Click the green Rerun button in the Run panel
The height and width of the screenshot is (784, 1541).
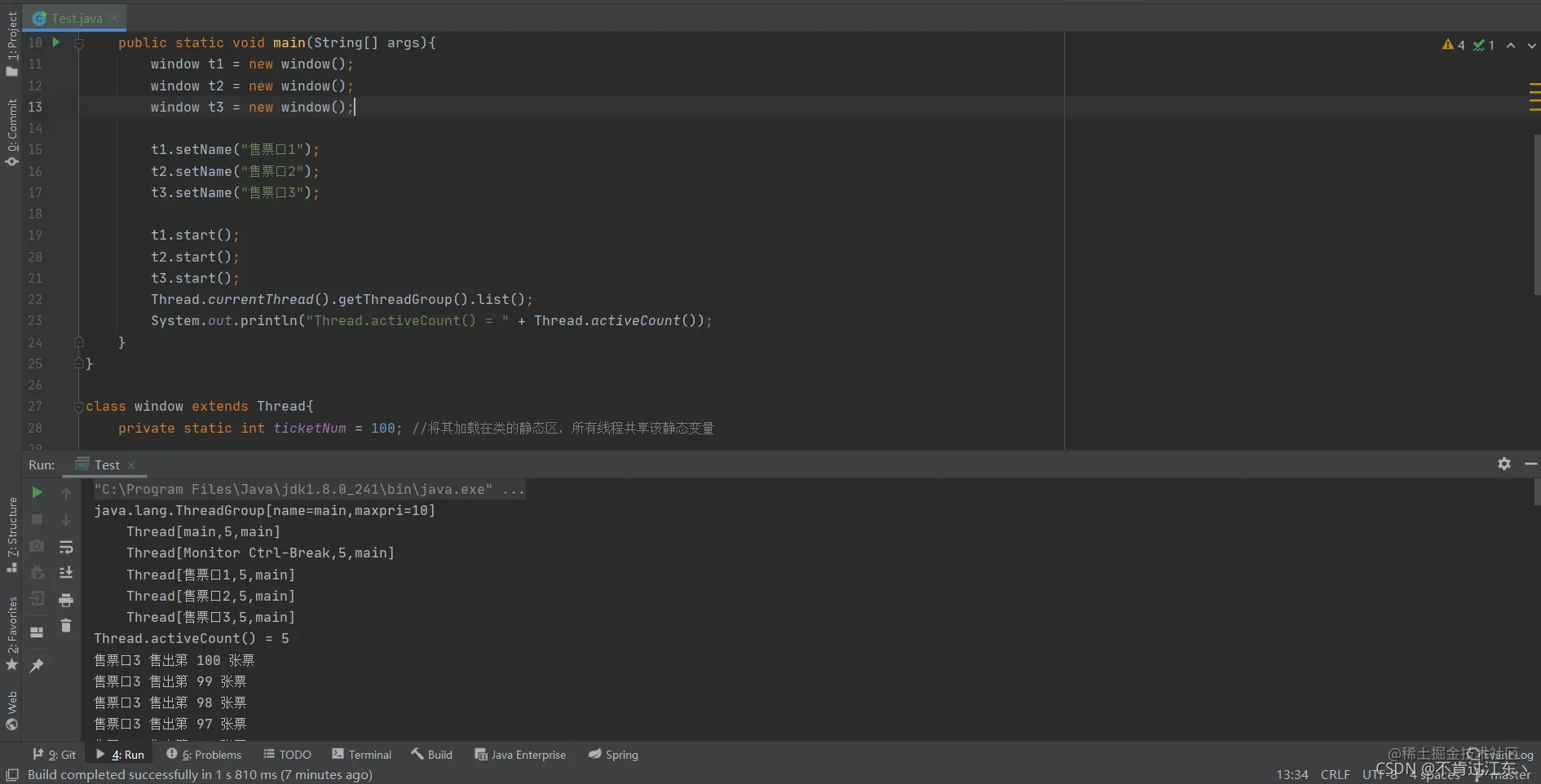coord(37,492)
